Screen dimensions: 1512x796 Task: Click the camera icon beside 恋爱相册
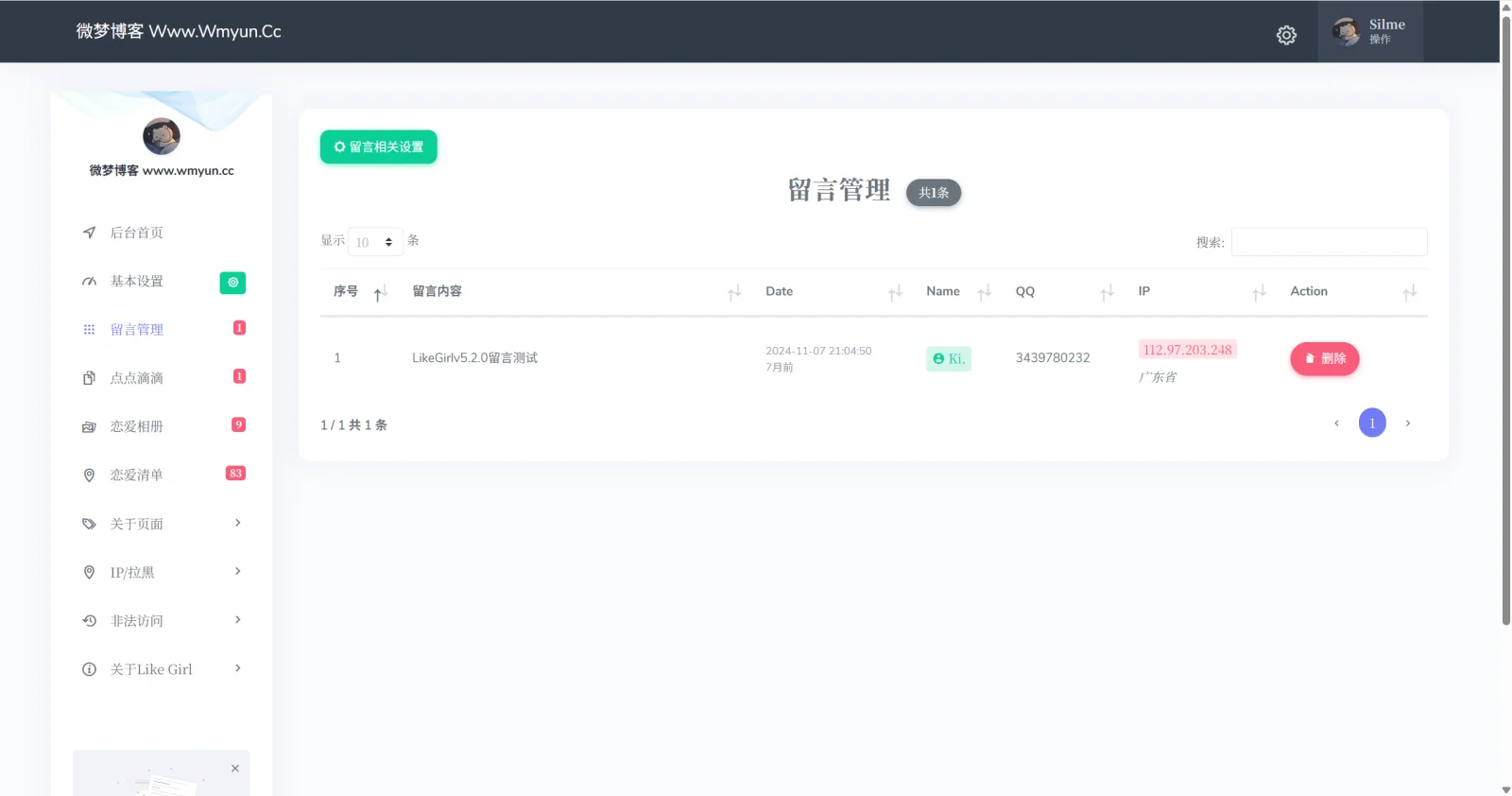(89, 426)
